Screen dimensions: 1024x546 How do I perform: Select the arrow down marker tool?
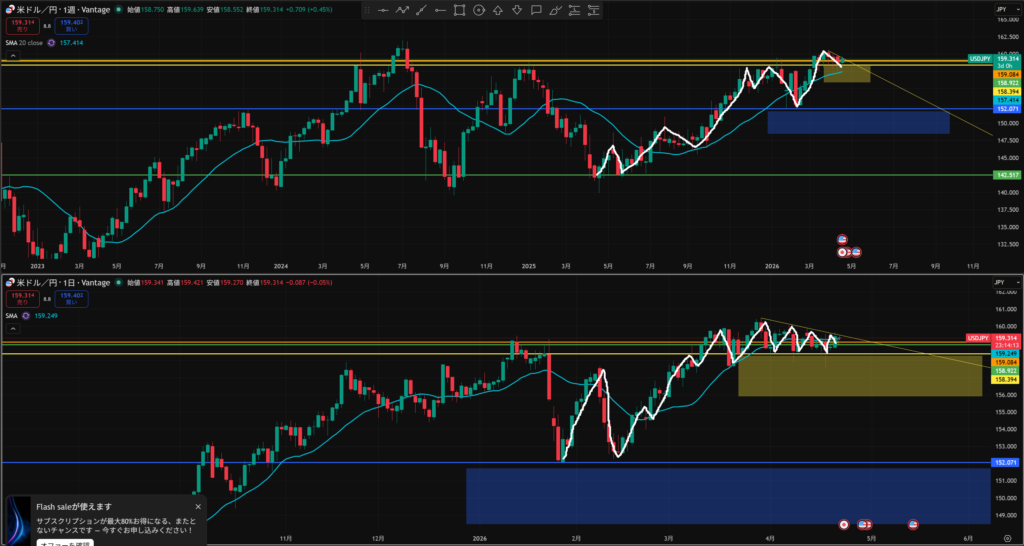tap(517, 11)
